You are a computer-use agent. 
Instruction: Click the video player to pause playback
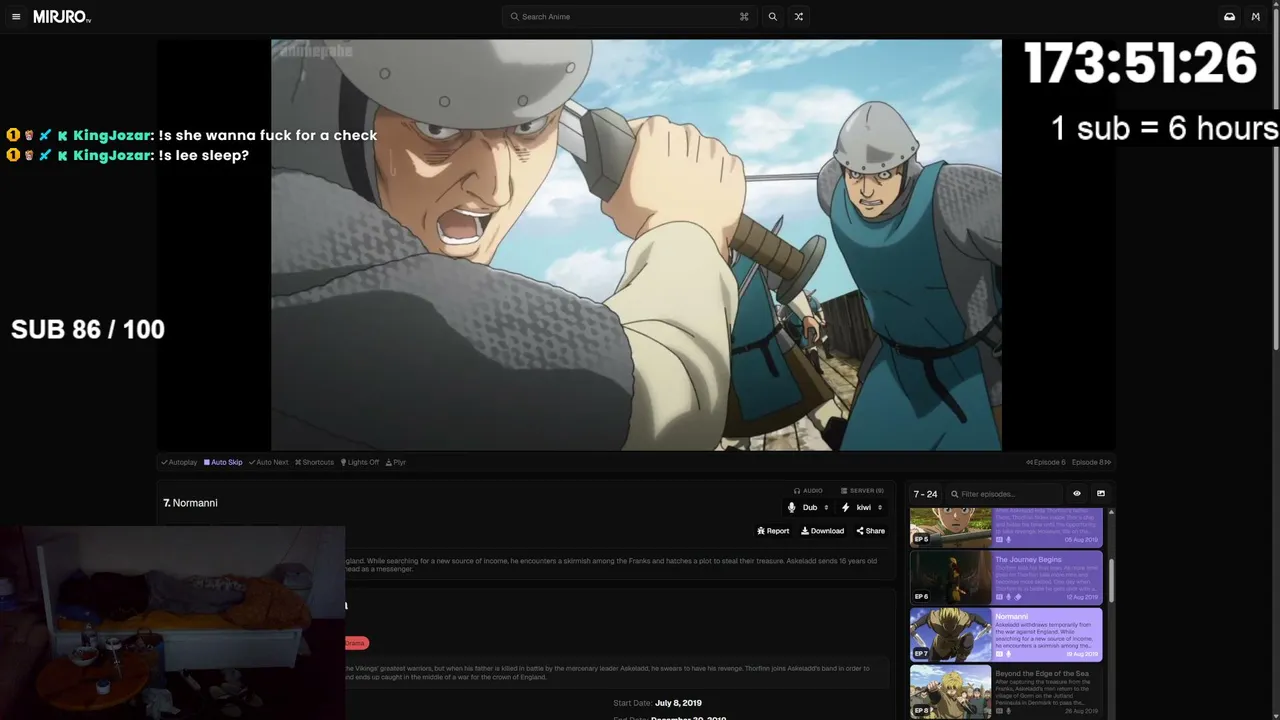(x=636, y=245)
